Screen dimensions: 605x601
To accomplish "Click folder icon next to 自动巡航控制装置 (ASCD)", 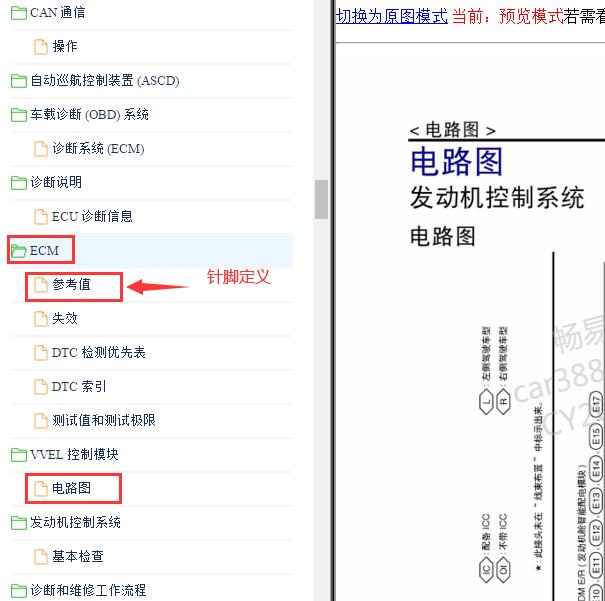I will coord(19,81).
